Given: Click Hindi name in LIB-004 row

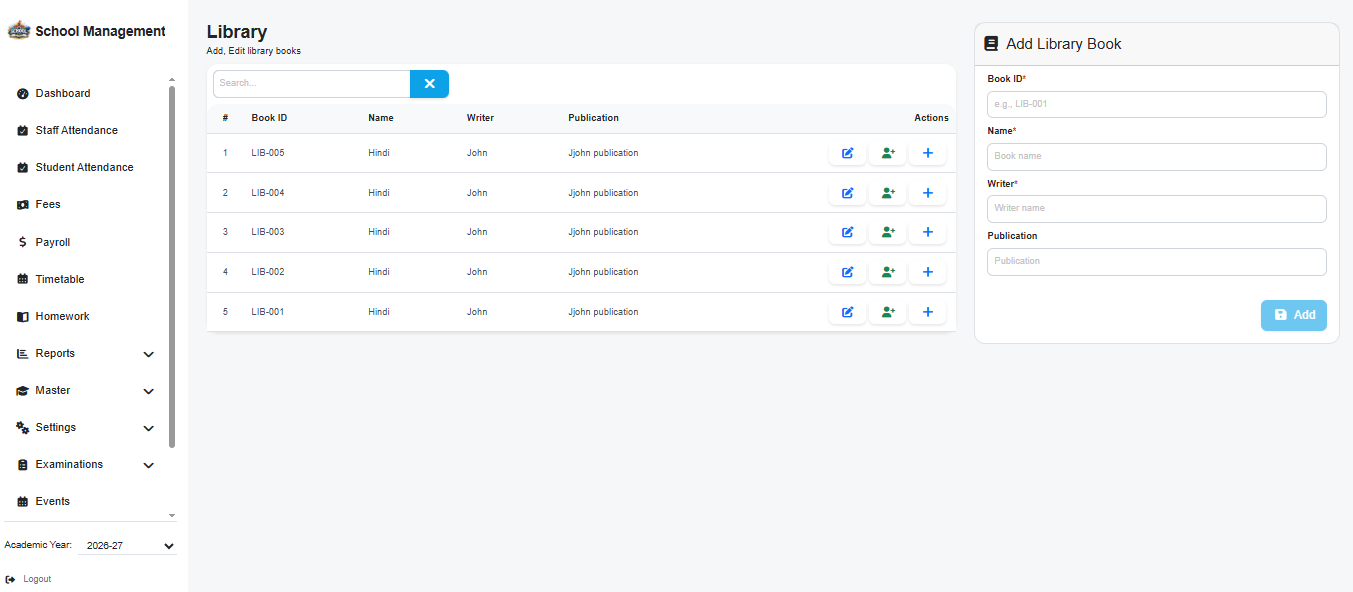Looking at the screenshot, I should [379, 193].
